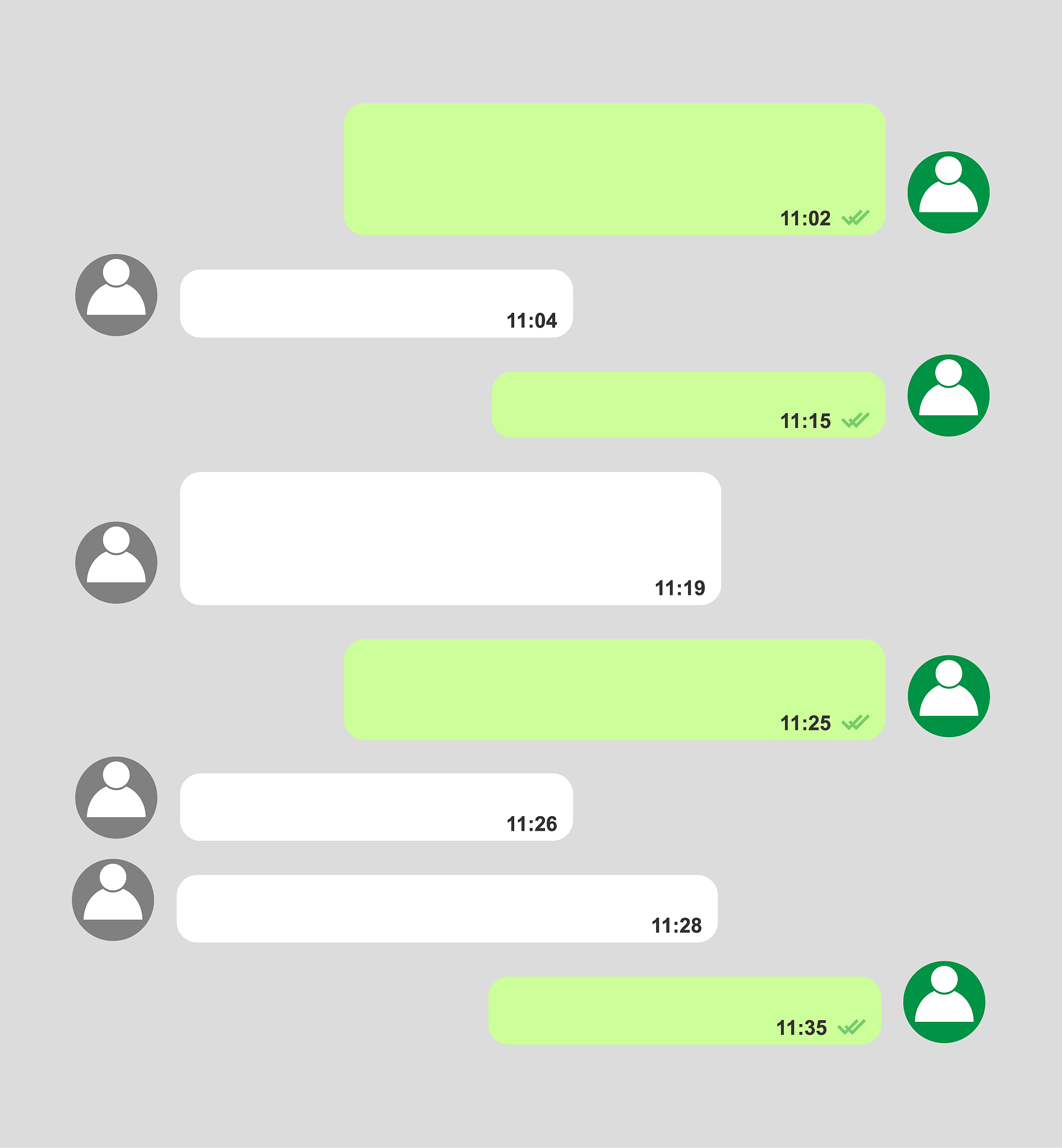Select the green bubble sent at 11:02

615,169
